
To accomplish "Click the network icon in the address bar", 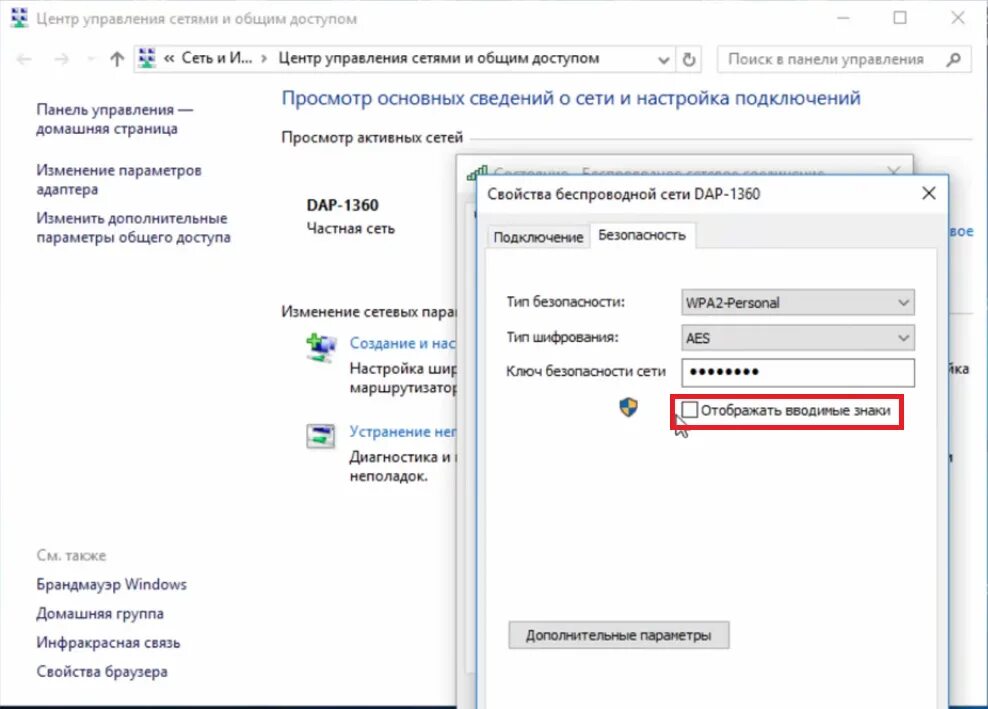I will pos(147,58).
